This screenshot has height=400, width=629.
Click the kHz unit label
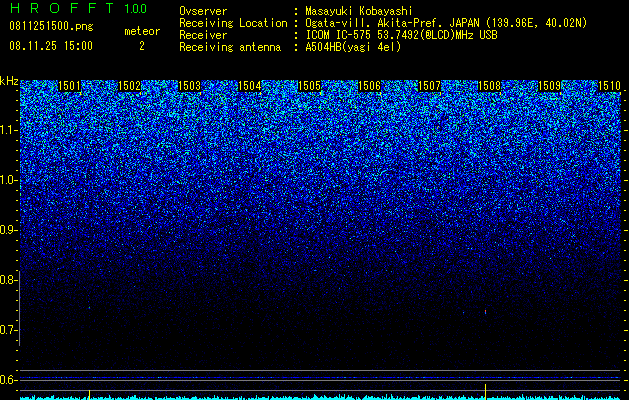[9, 81]
